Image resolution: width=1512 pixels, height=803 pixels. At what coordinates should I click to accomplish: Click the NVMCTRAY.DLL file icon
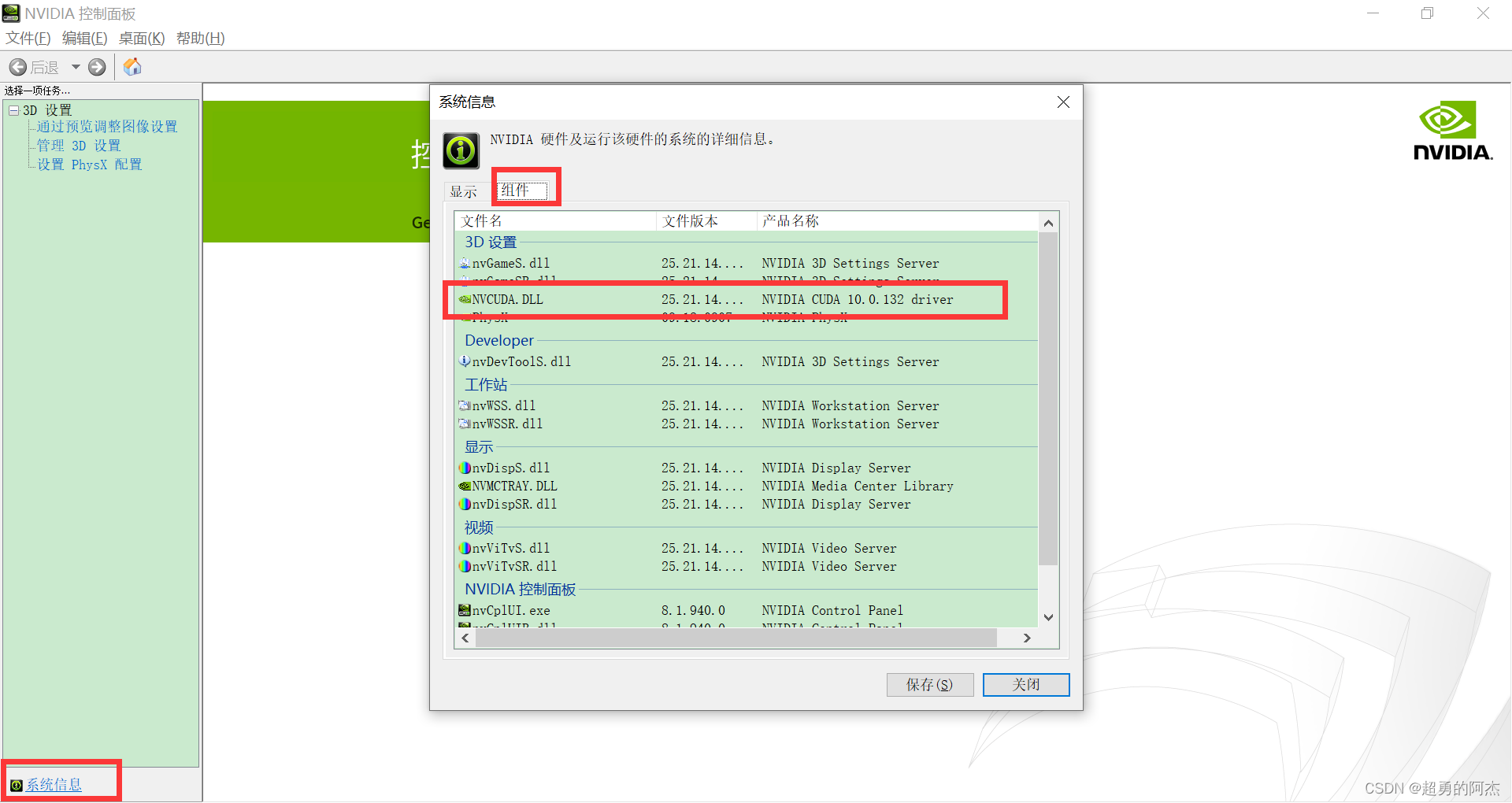click(x=465, y=487)
